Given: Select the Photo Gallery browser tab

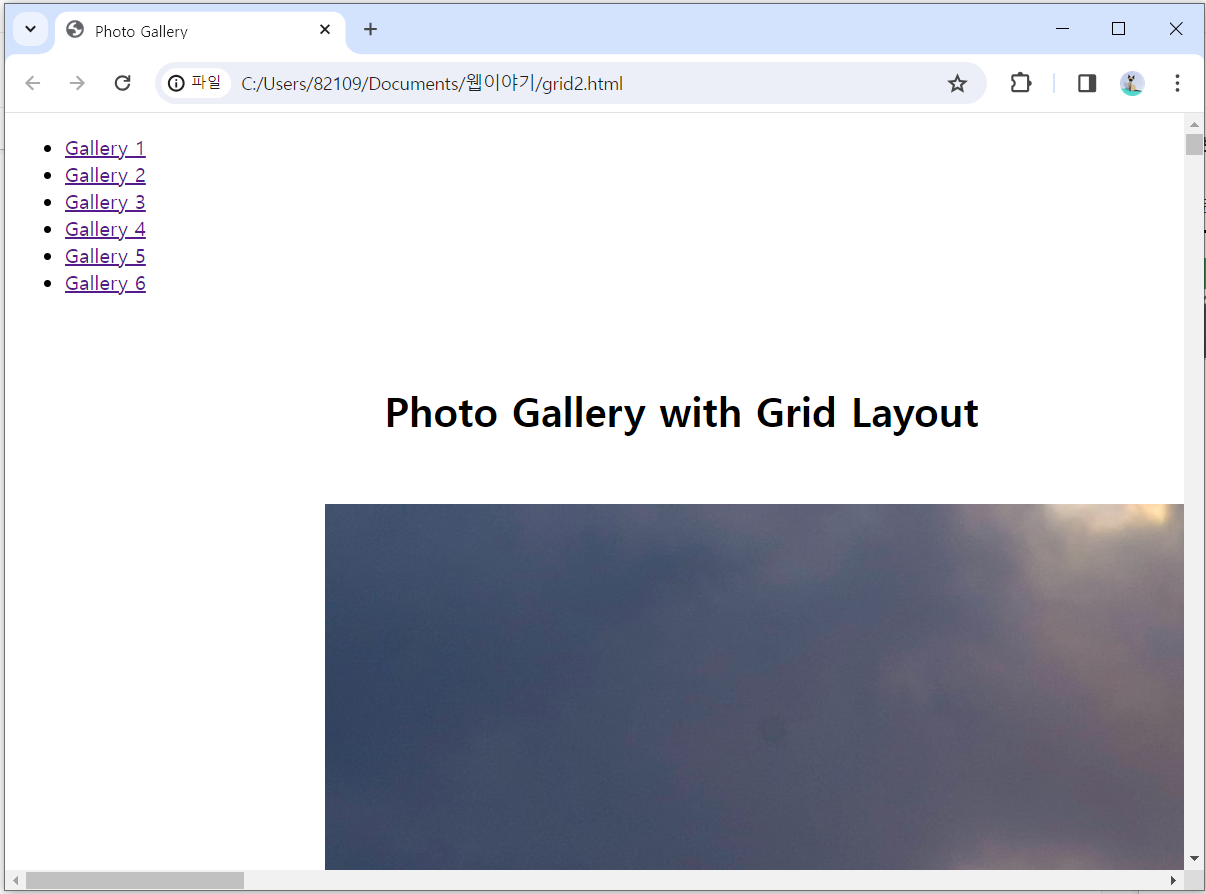Looking at the screenshot, I should 200,31.
